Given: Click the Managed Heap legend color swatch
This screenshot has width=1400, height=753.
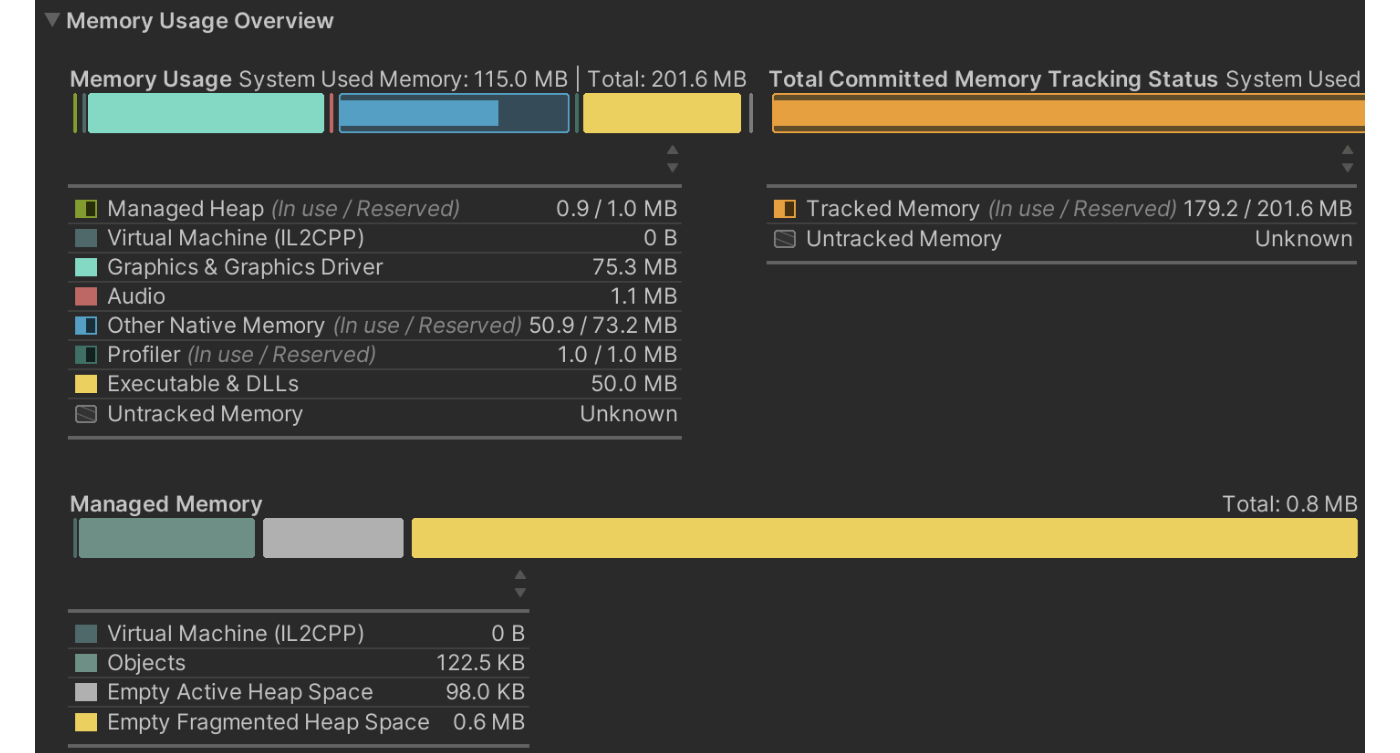Looking at the screenshot, I should [x=85, y=208].
